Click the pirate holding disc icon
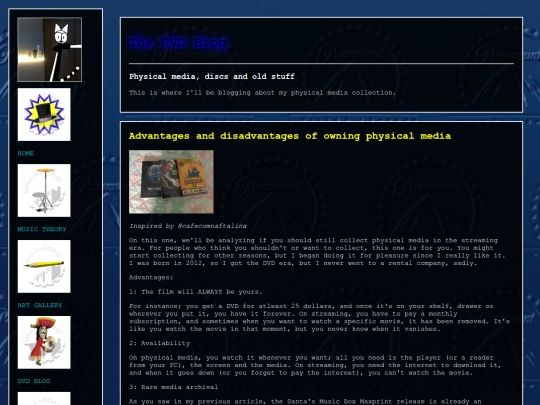Viewport: 540px width, 405px height. pos(44,342)
